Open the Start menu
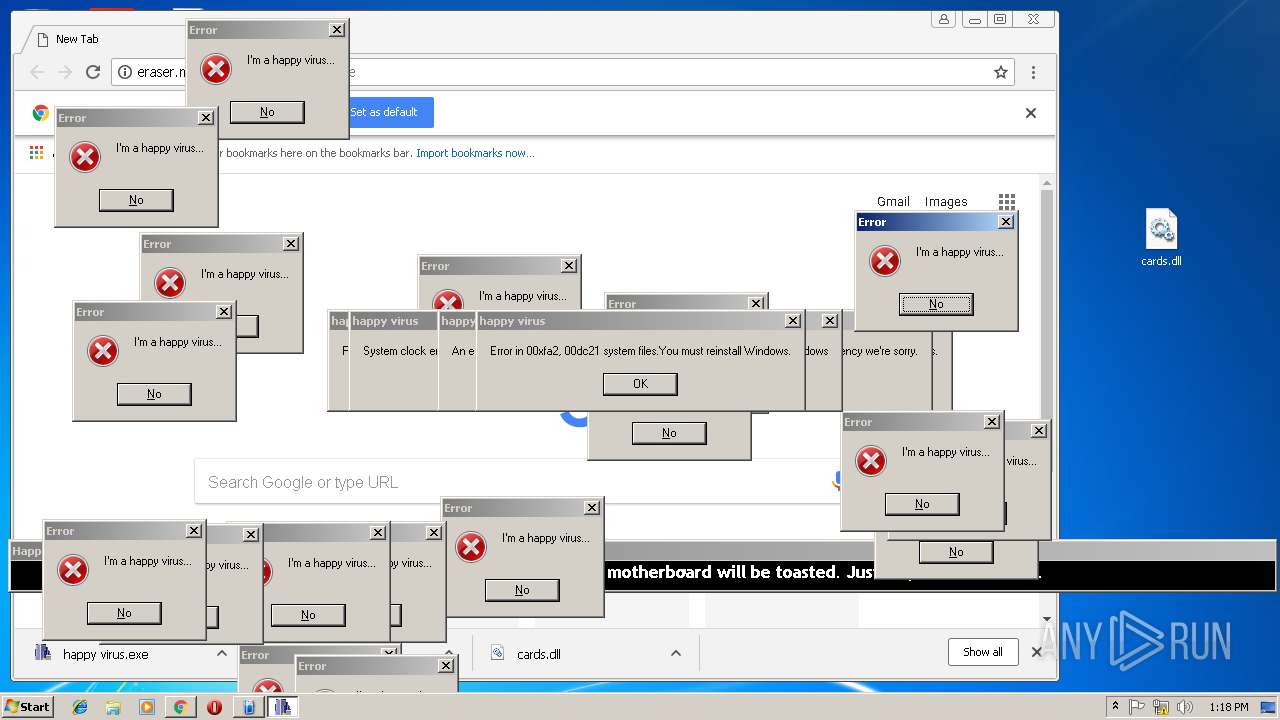The image size is (1280, 720). pyautogui.click(x=27, y=707)
